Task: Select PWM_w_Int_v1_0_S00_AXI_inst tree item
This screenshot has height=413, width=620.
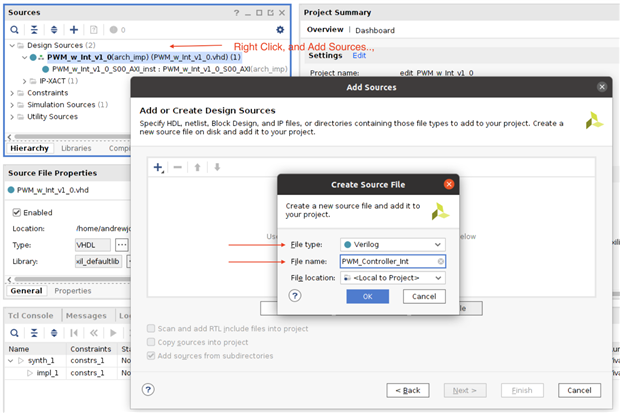Action: [x=169, y=69]
